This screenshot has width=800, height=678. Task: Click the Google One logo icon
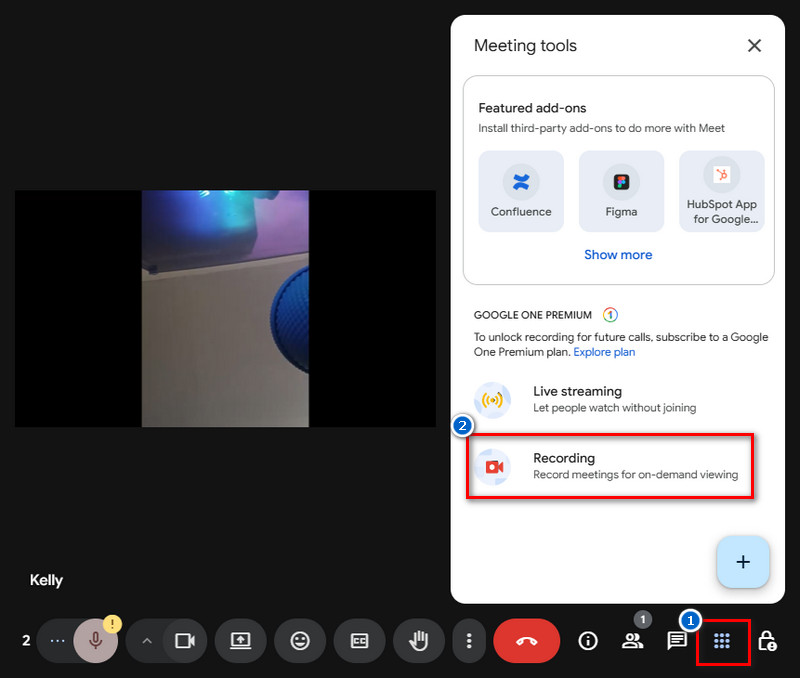pyautogui.click(x=610, y=315)
